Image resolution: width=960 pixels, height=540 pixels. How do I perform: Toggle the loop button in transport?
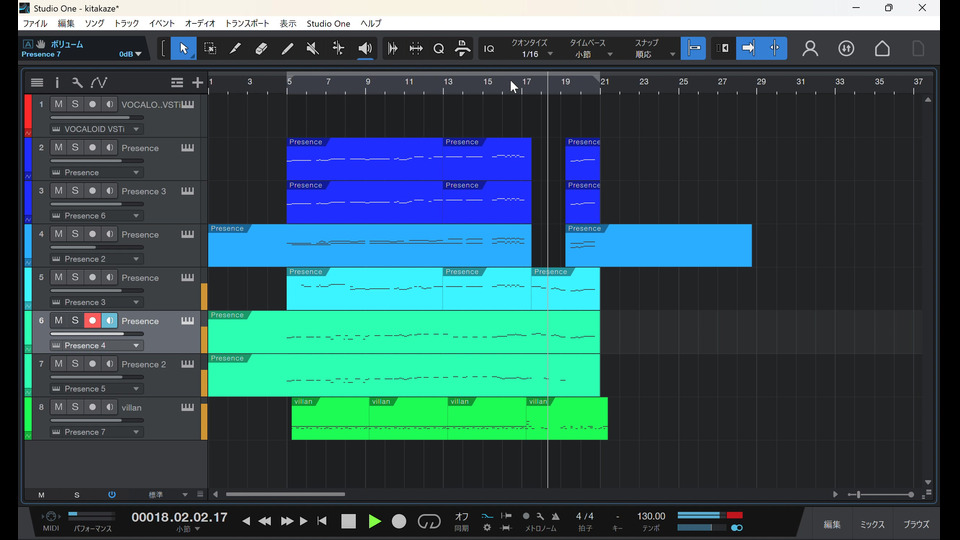(x=429, y=521)
